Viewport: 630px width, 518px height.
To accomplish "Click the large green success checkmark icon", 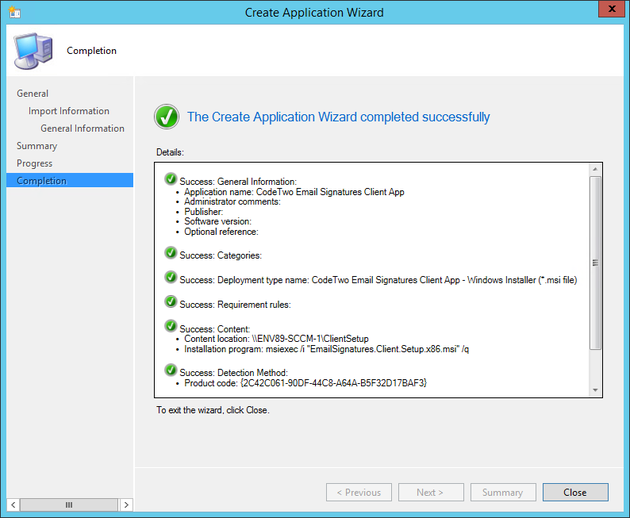I will click(x=167, y=117).
